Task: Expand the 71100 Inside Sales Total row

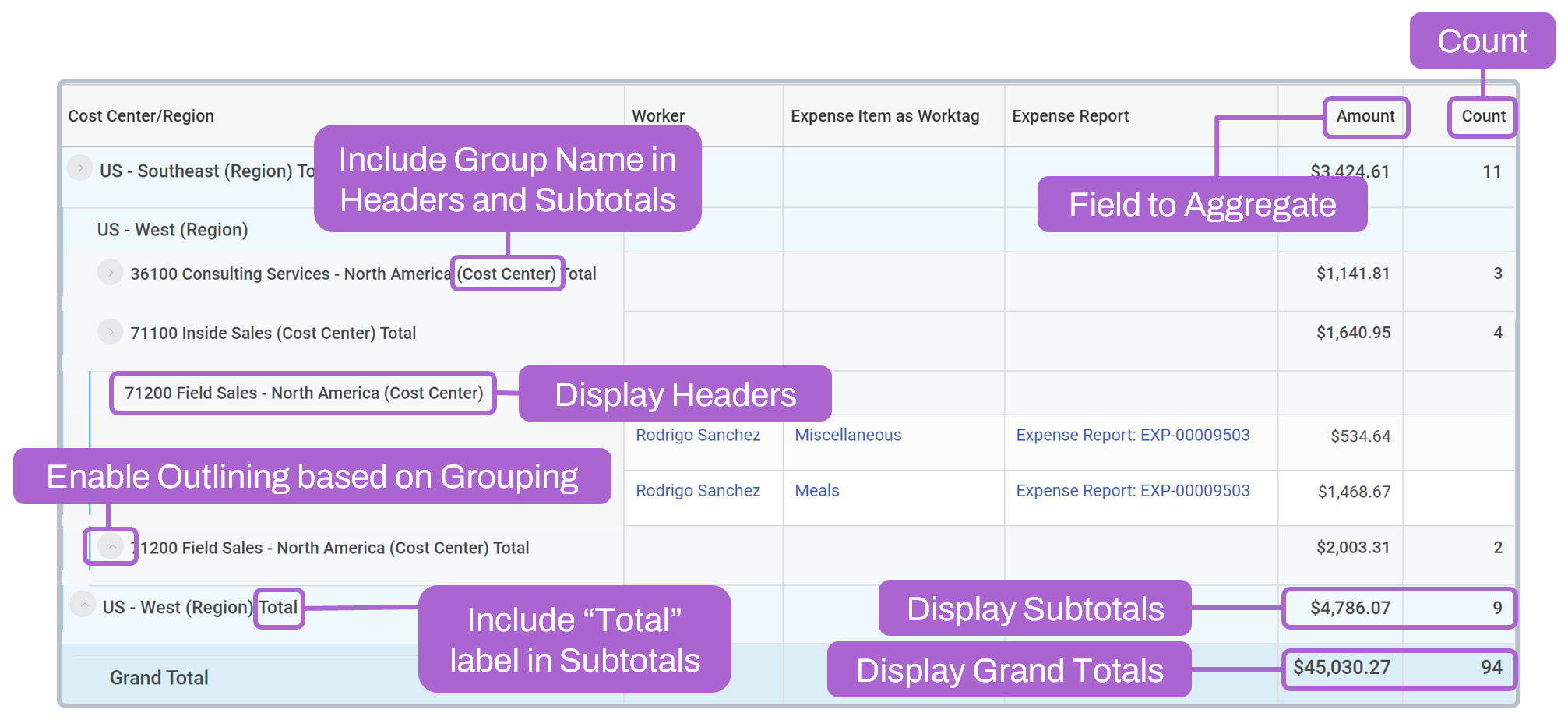Action: 111,331
